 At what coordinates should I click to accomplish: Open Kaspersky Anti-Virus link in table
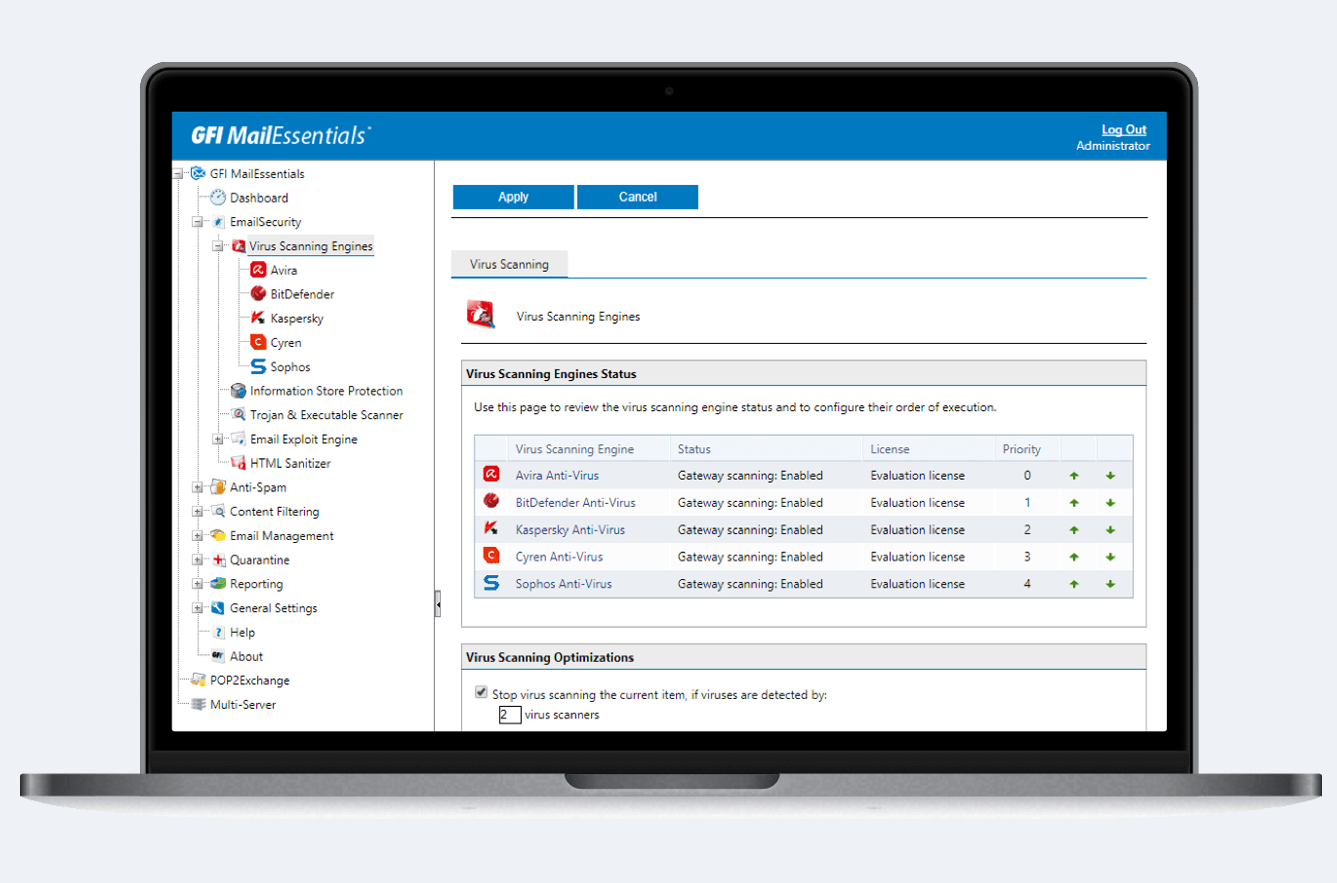[570, 530]
